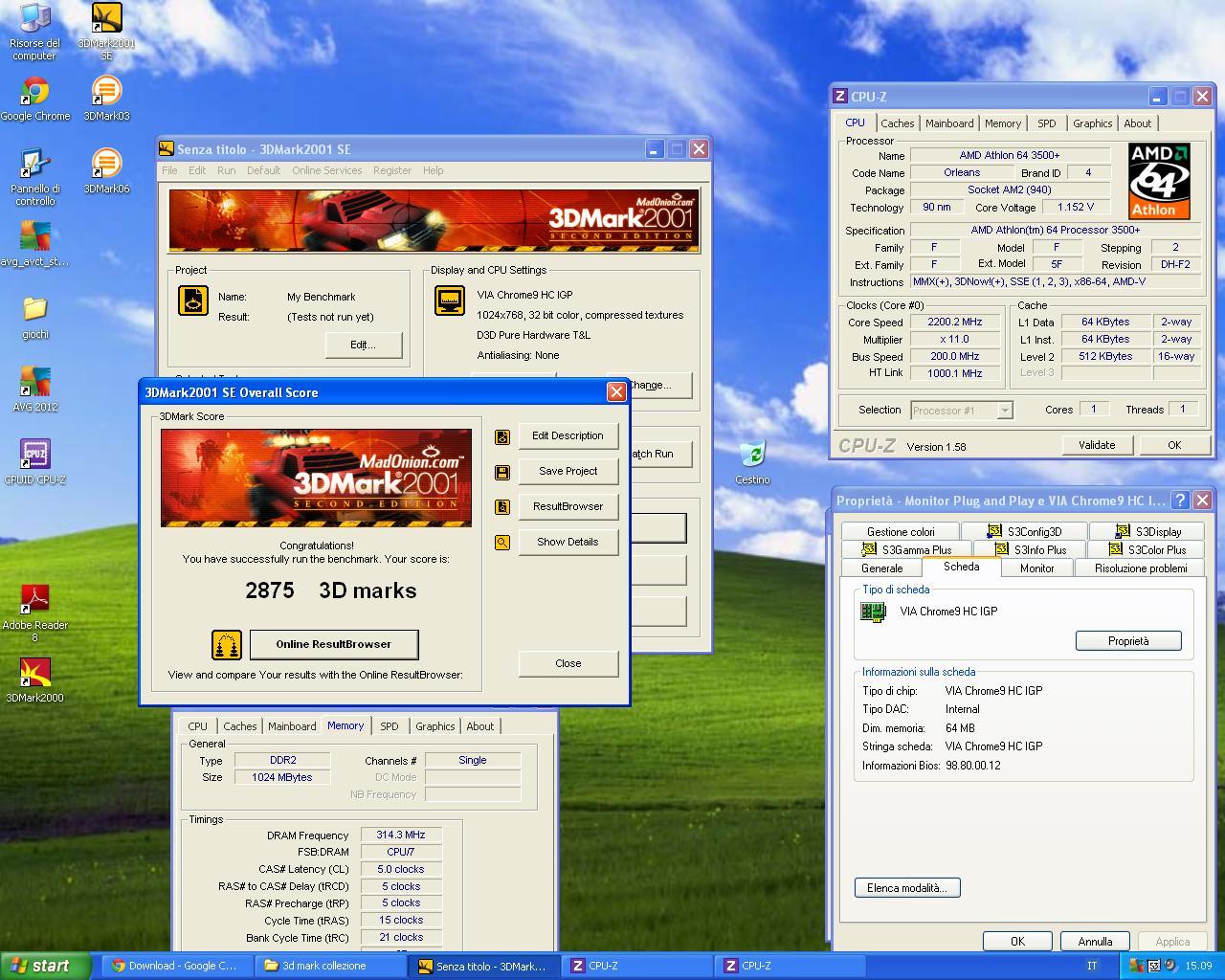Open S3Gamma Plus tab
This screenshot has width=1225, height=980.
(906, 550)
